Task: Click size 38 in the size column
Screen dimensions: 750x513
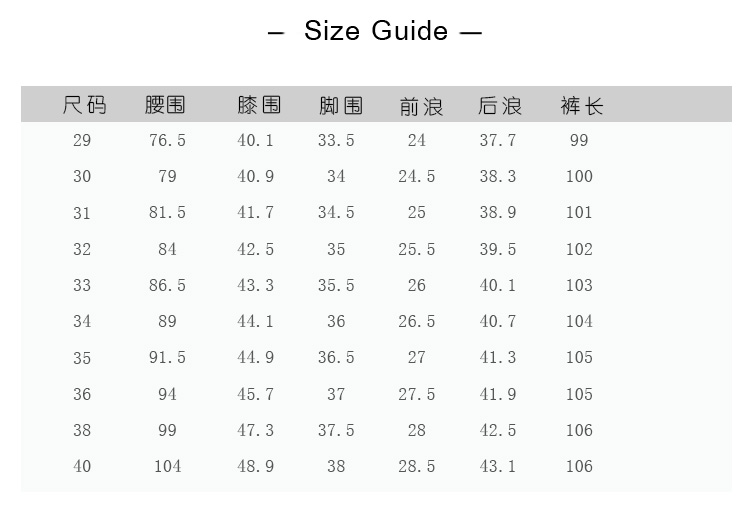Action: [x=82, y=430]
